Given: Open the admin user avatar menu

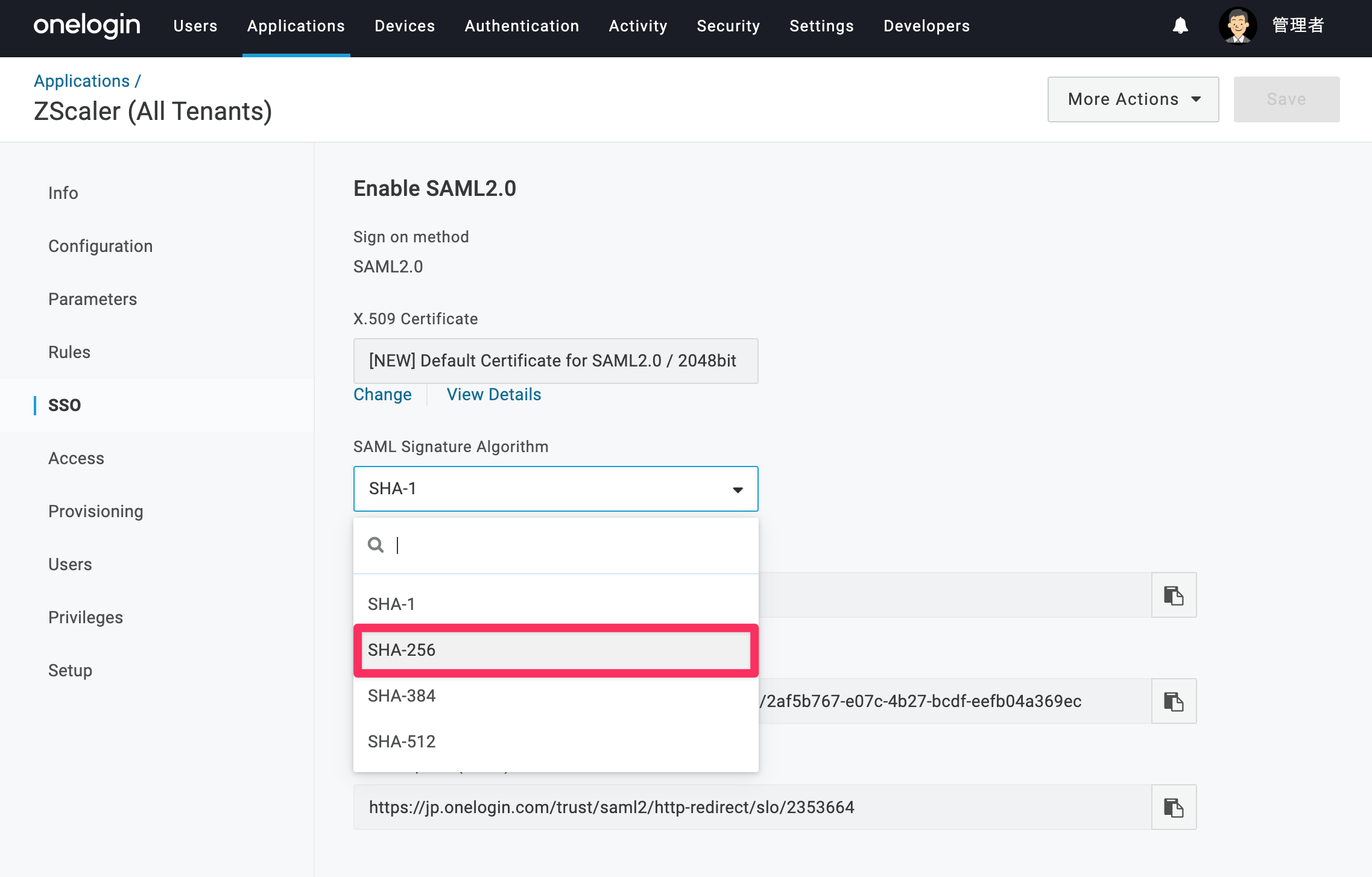Looking at the screenshot, I should pos(1238,25).
